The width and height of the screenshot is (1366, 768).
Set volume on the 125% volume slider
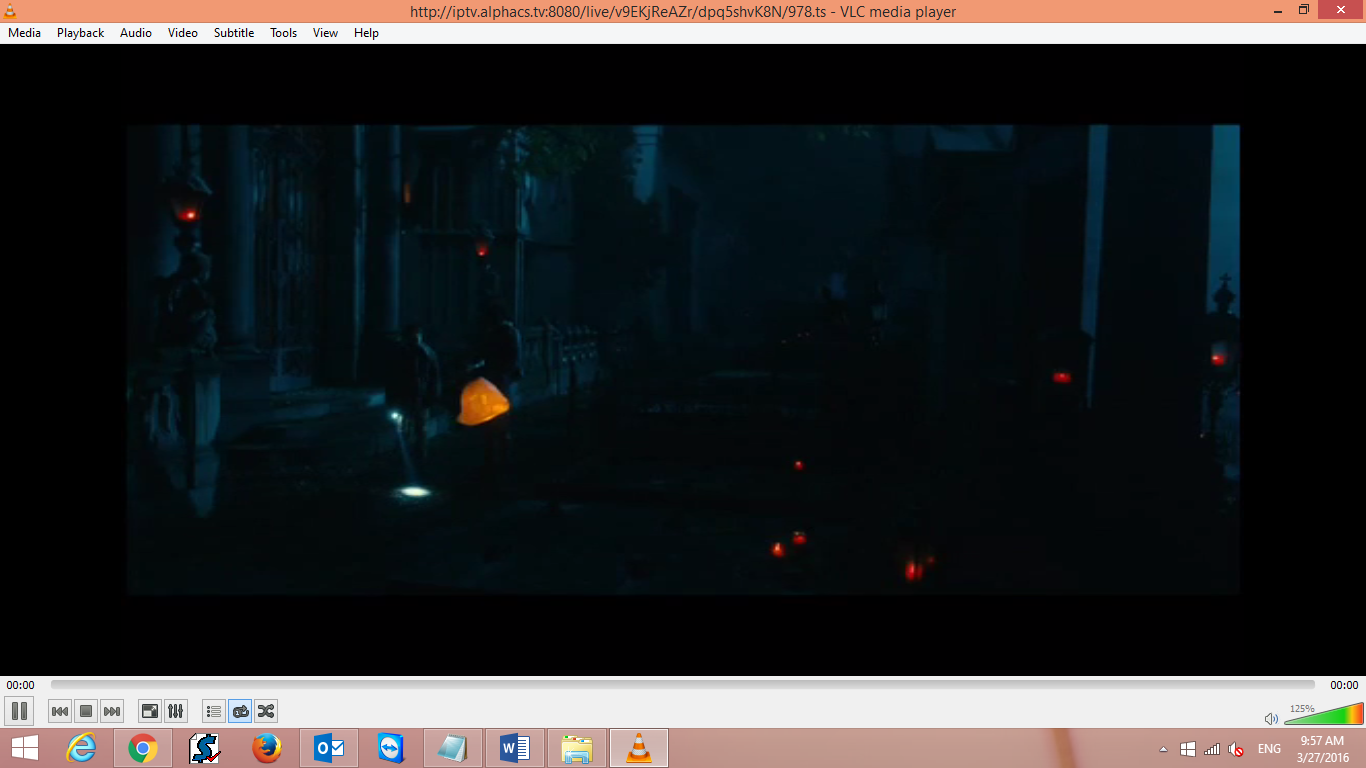tap(1323, 714)
